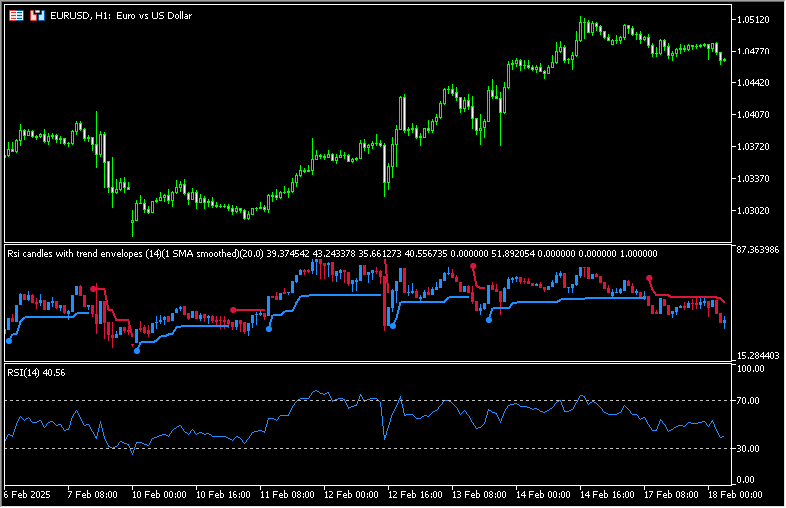This screenshot has width=786, height=508.
Task: Click the '10 Feb 16:00' time axis label
Action: 223,495
